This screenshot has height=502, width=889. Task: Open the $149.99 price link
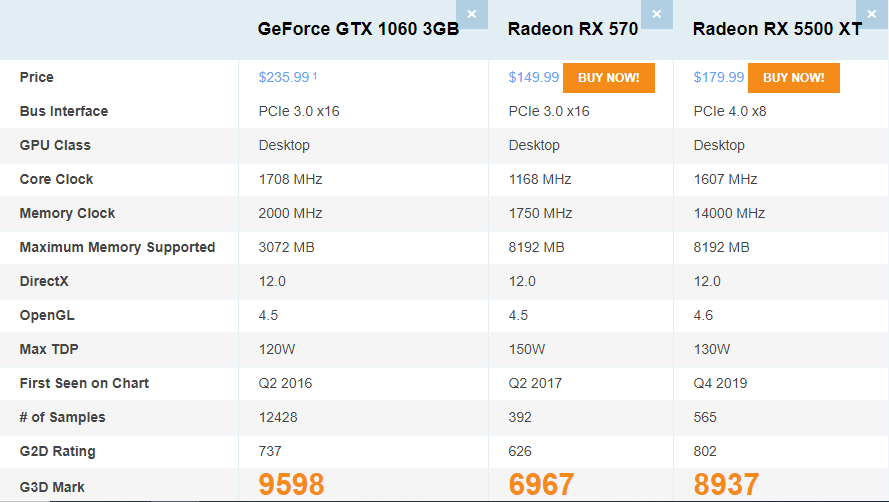(534, 77)
